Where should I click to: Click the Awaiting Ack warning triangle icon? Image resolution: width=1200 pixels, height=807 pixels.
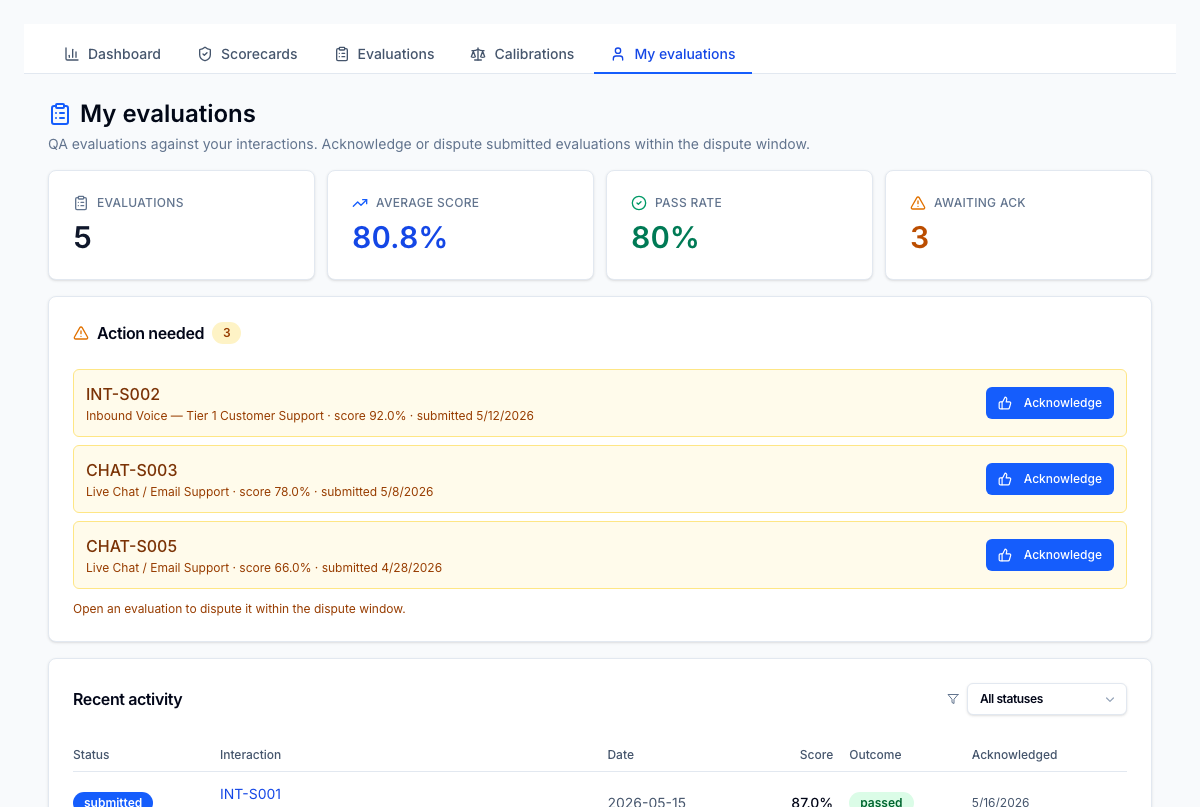pos(918,203)
